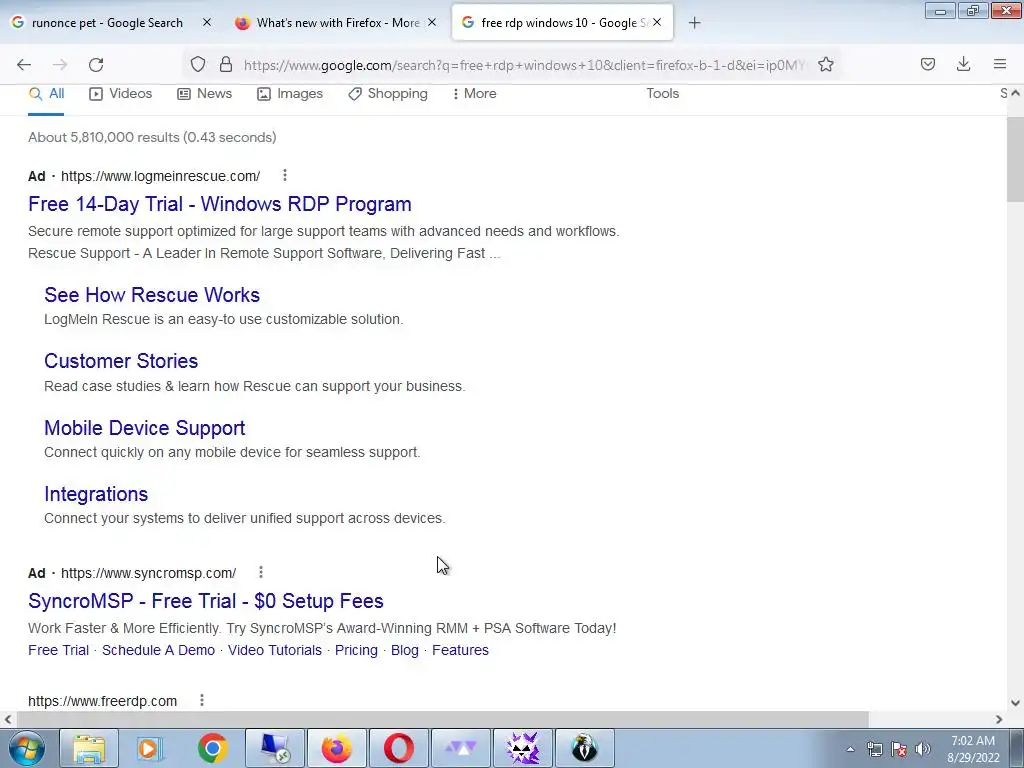1024x768 pixels.
Task: Expand the More search filters menu
Action: 474,93
